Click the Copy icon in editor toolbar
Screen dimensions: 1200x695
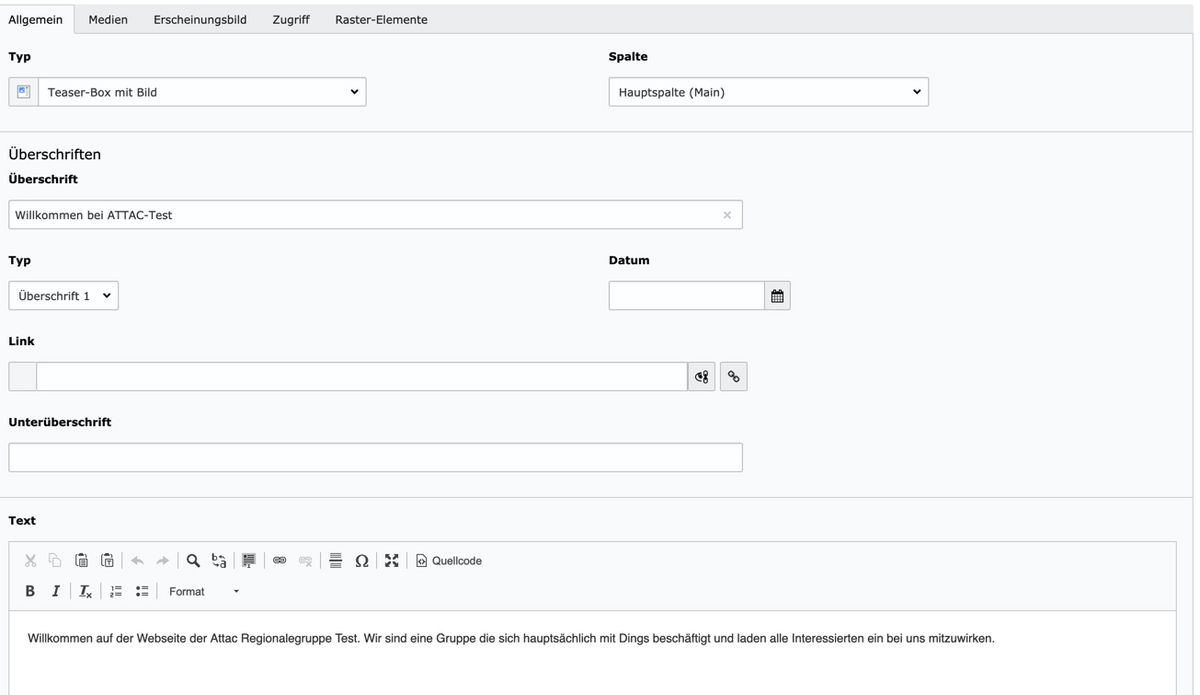(55, 561)
